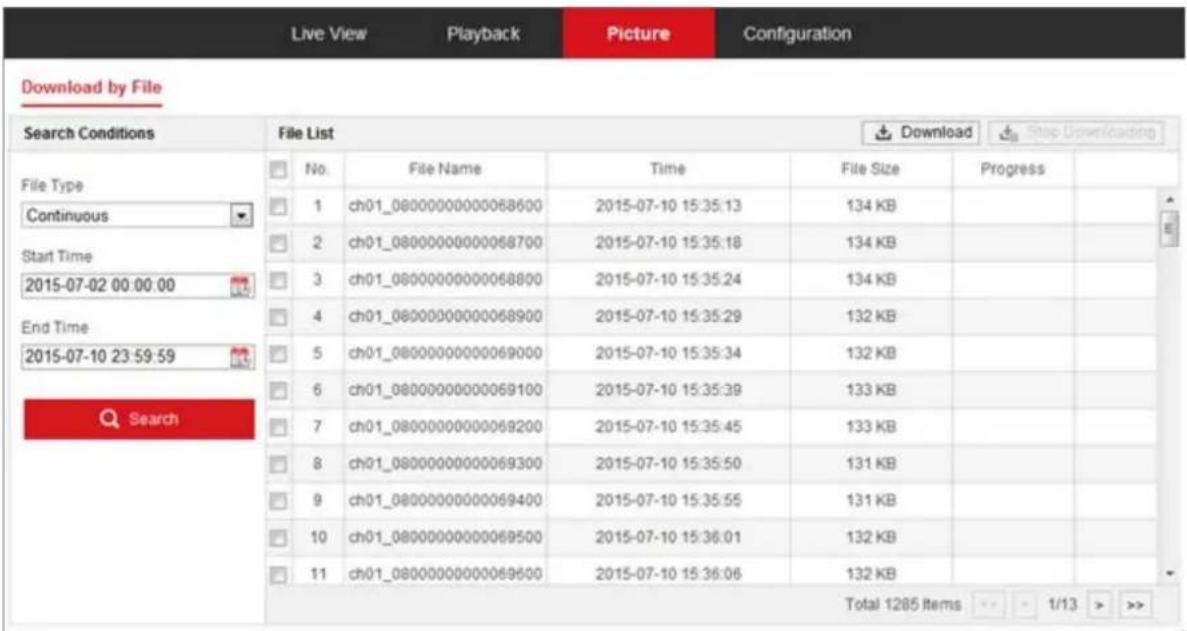Click time 2015-07-10 15:35:13
This screenshot has width=1187, height=631.
pos(668,206)
